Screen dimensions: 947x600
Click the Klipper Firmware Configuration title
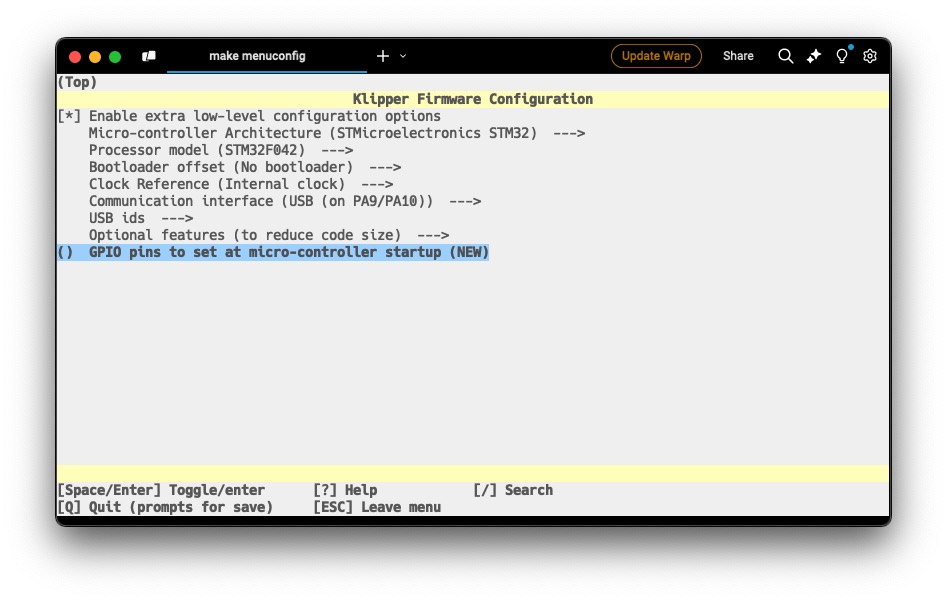click(473, 99)
